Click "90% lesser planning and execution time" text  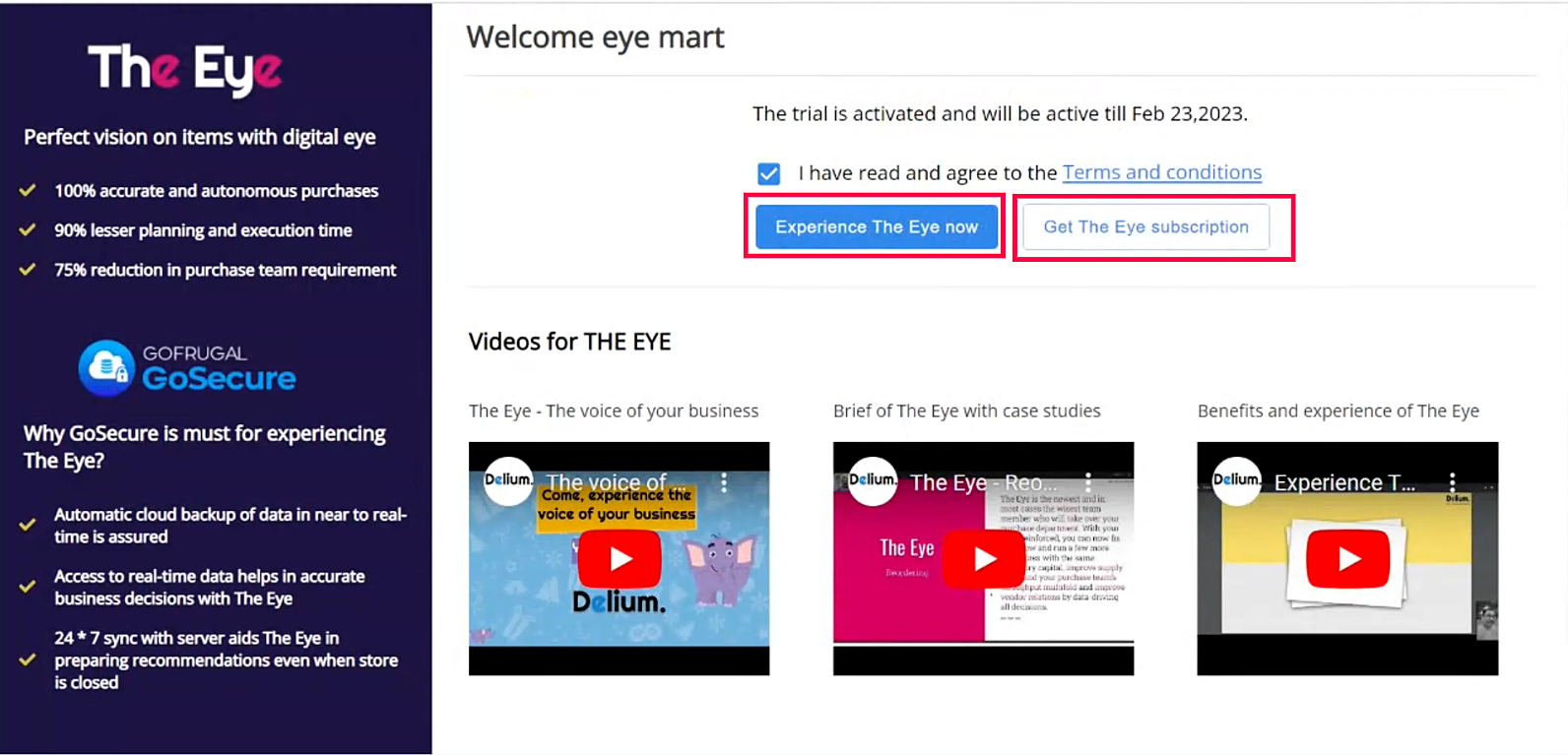(x=203, y=230)
